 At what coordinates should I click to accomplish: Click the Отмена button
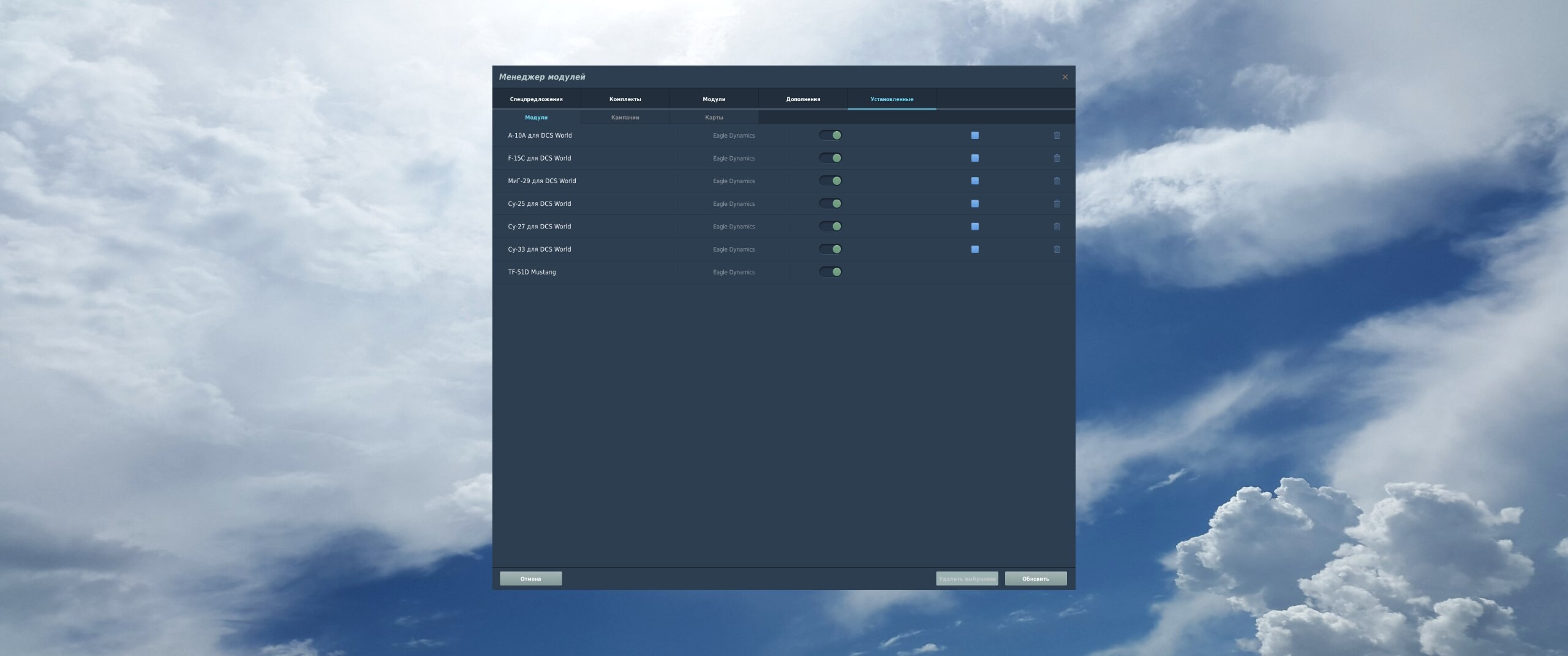[531, 579]
